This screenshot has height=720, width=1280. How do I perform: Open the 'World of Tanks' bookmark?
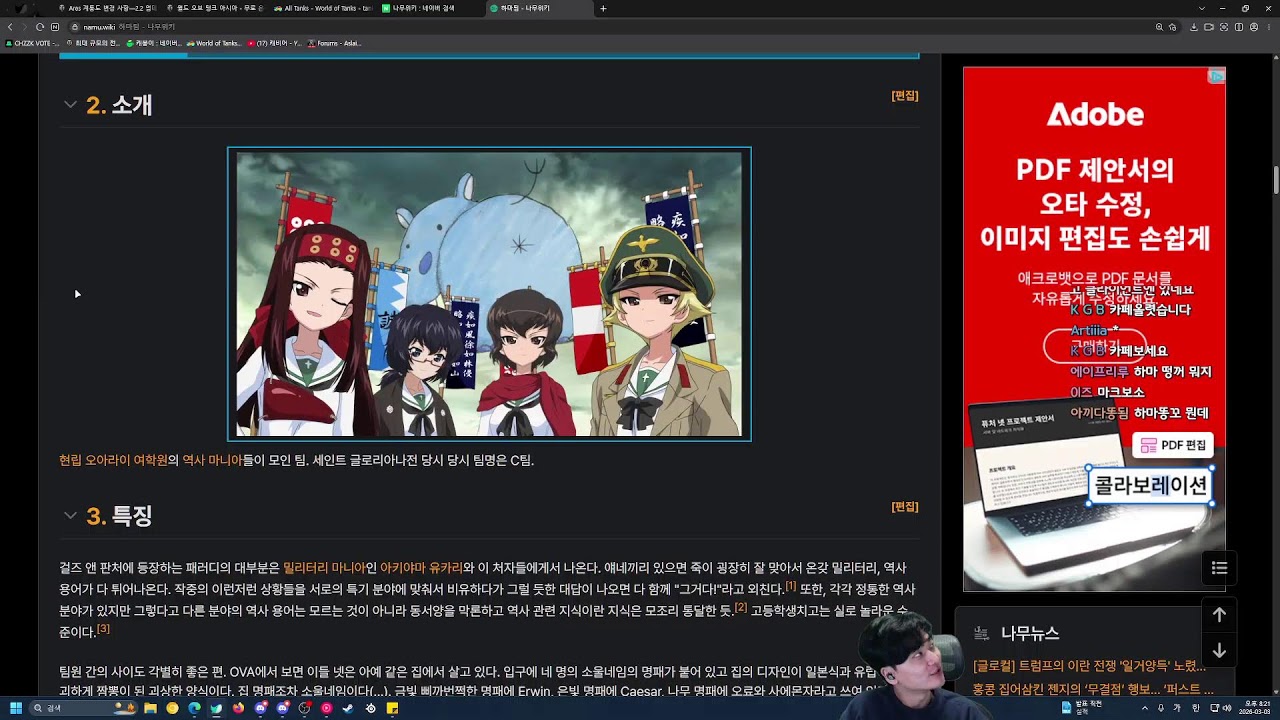(213, 43)
